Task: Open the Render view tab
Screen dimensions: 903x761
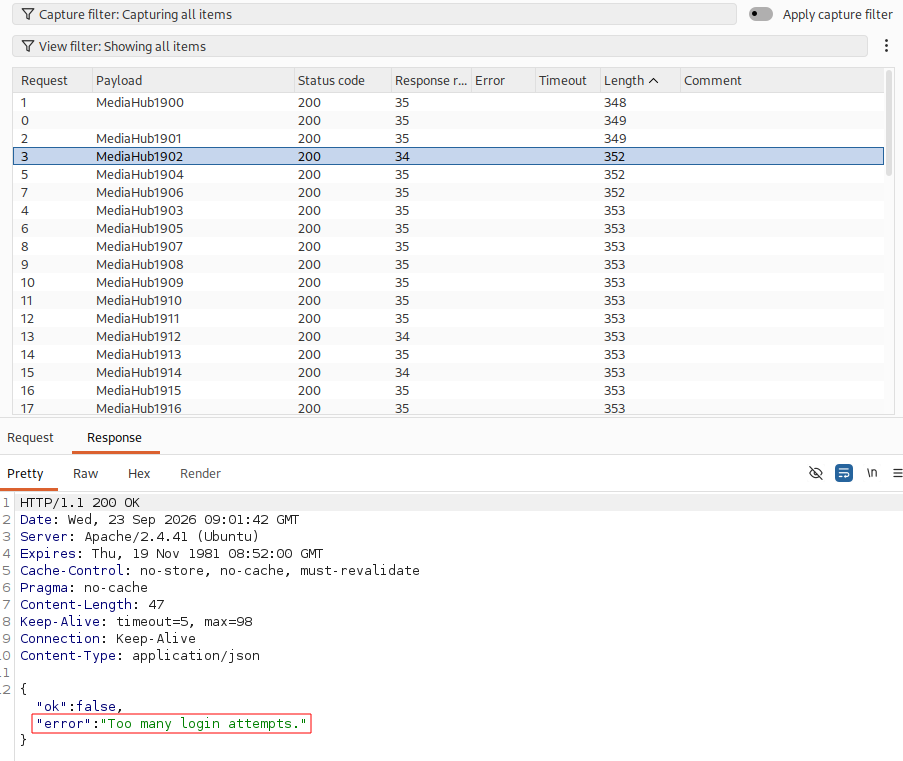Action: click(x=200, y=474)
